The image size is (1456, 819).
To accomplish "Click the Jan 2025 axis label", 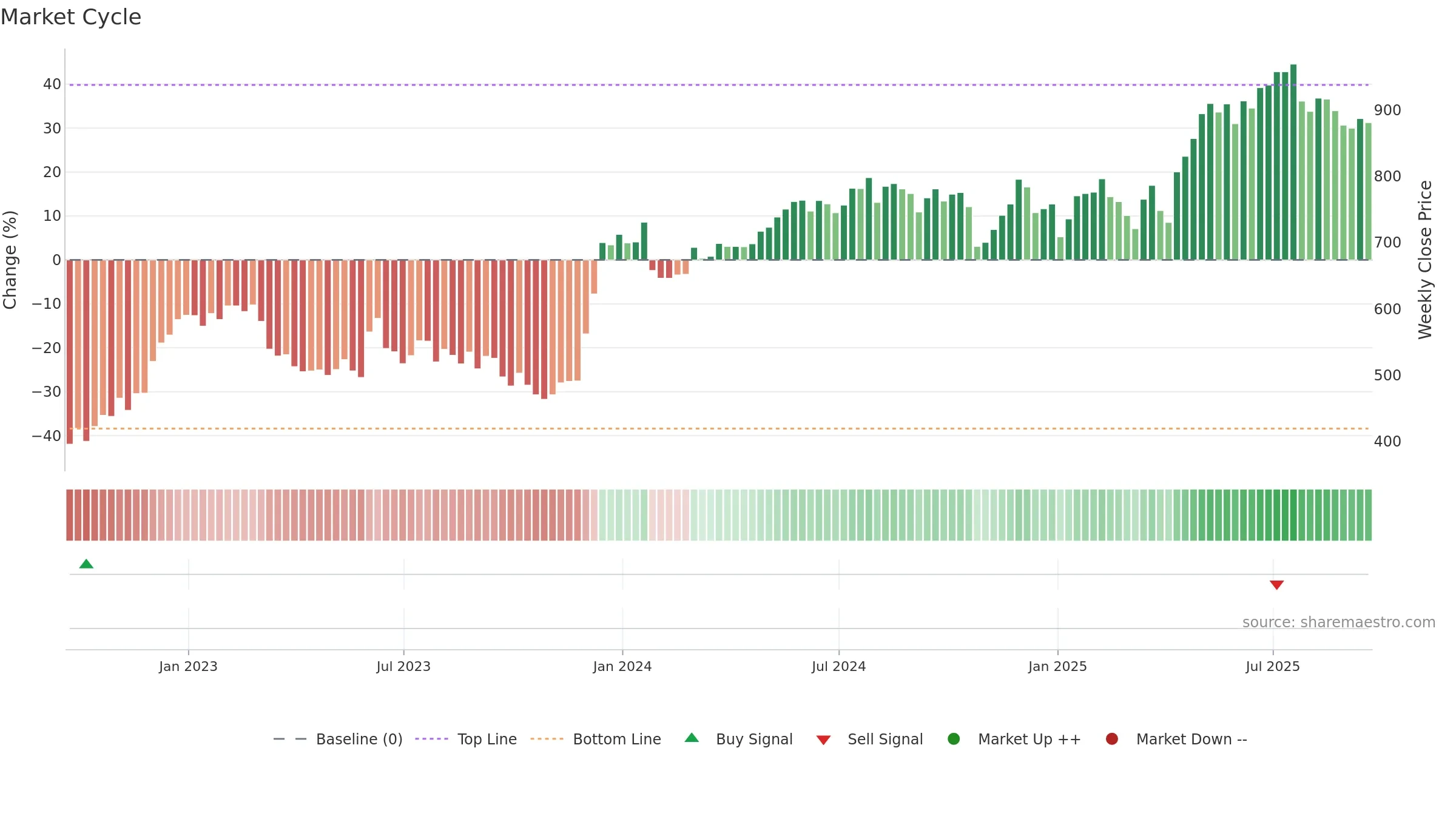I will click(x=1057, y=666).
